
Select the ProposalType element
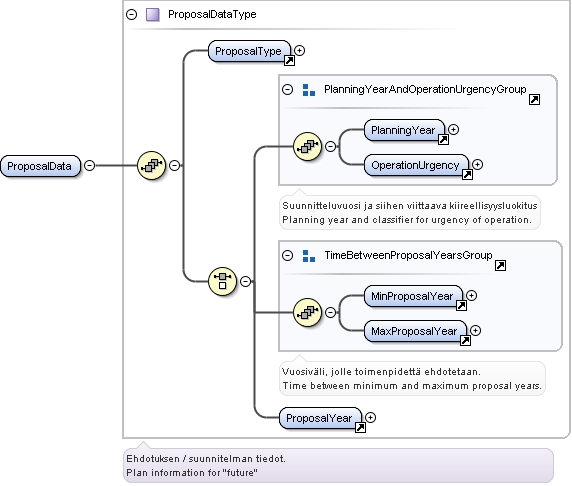(x=249, y=51)
